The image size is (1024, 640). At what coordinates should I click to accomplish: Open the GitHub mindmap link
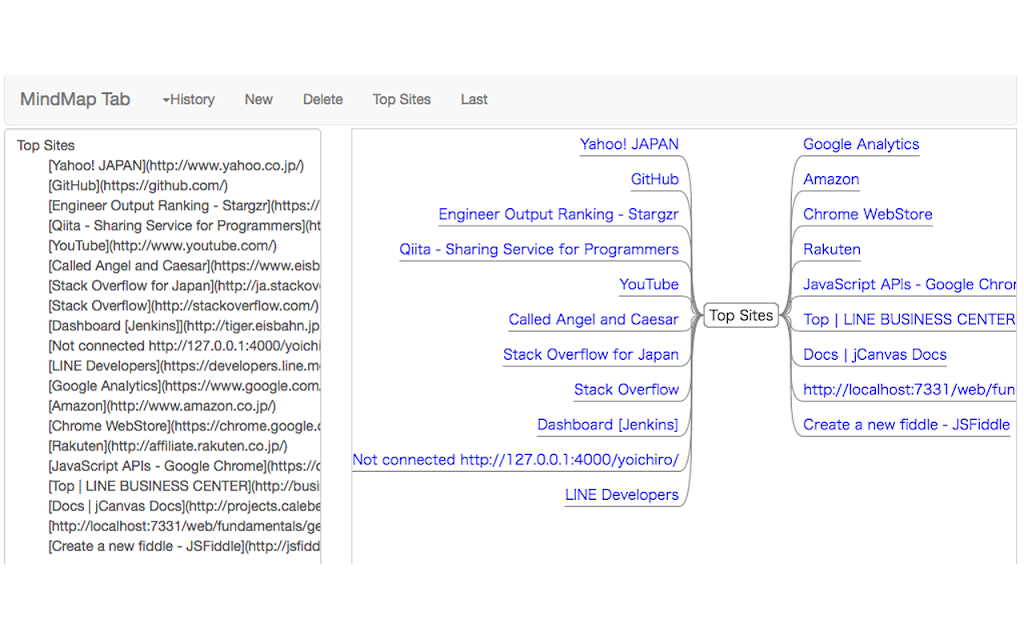coord(655,180)
